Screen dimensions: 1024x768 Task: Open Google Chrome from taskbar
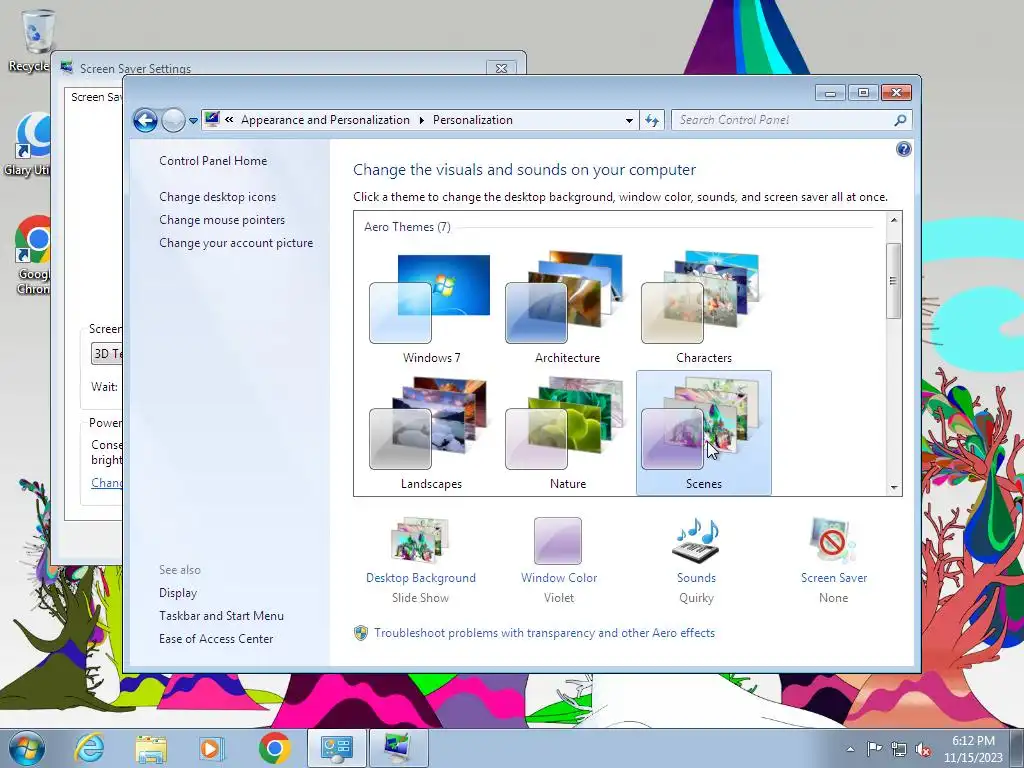(274, 748)
